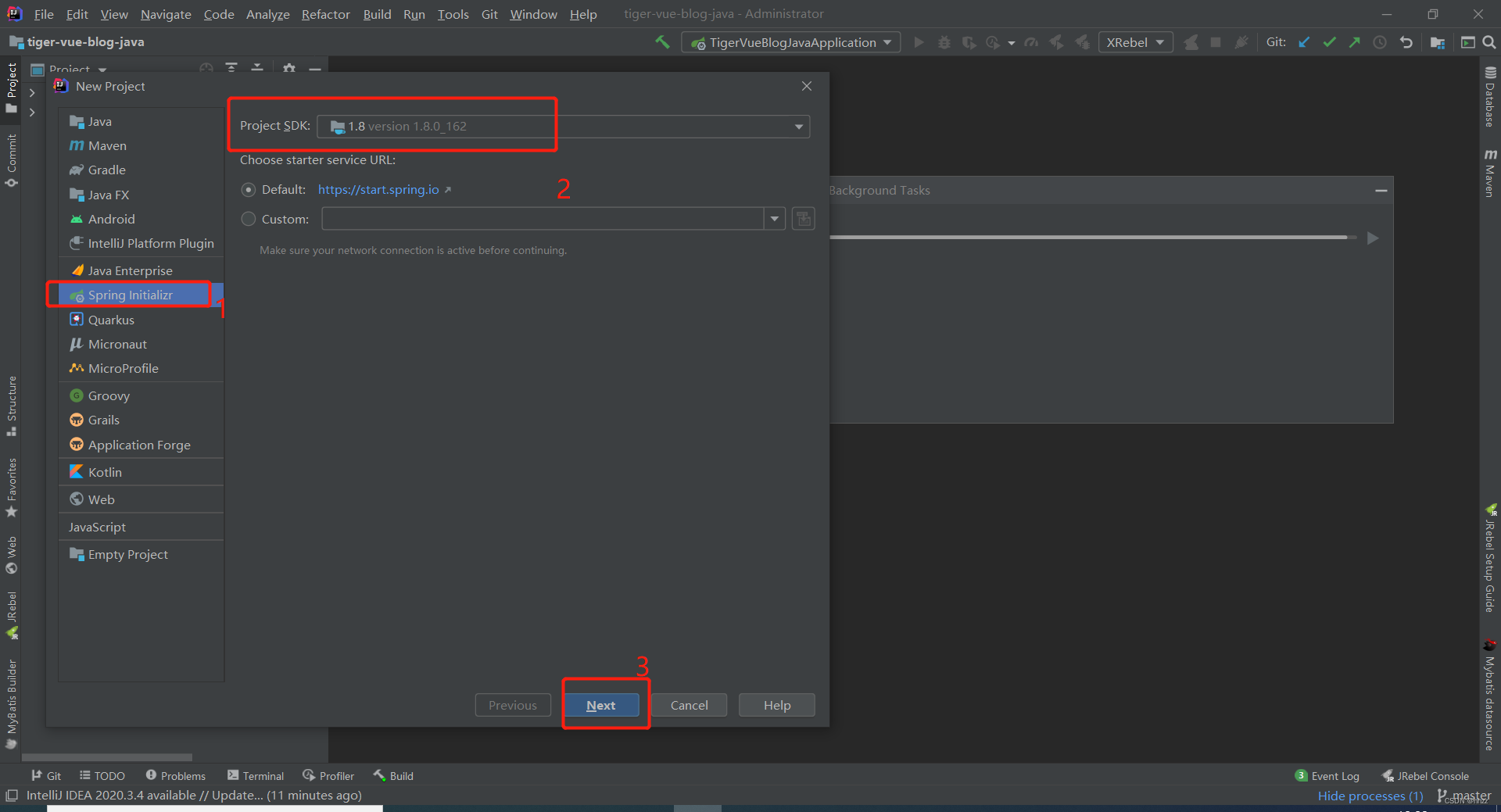Select Kotlin project type
This screenshot has width=1501, height=812.
[141, 472]
